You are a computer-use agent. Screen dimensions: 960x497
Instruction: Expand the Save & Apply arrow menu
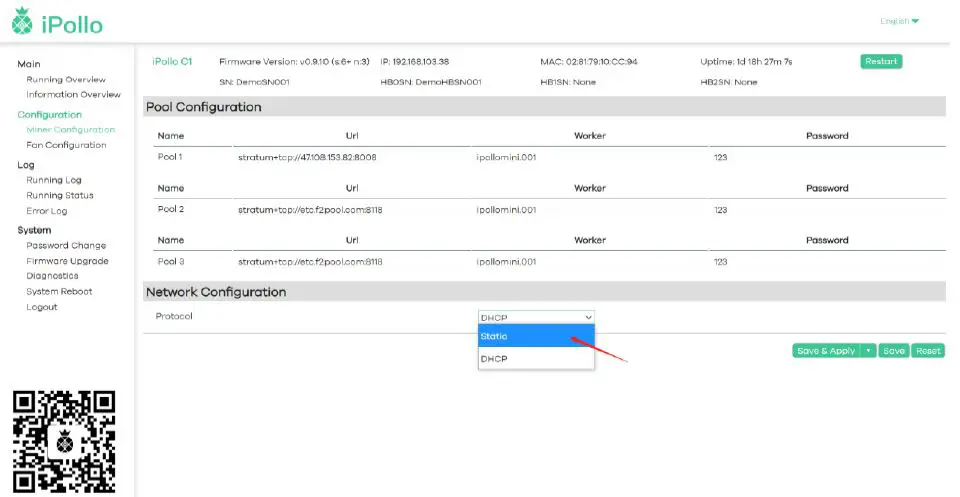[x=868, y=351]
